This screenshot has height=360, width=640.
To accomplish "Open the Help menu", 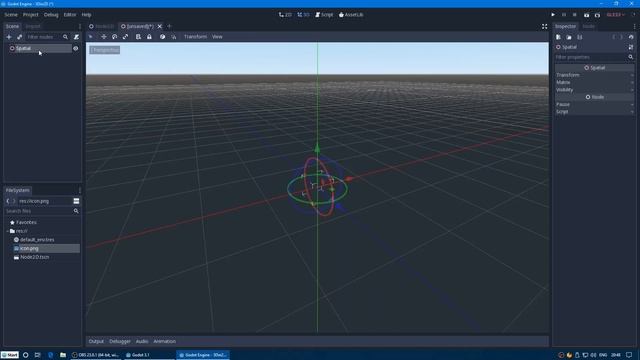I will (x=86, y=15).
